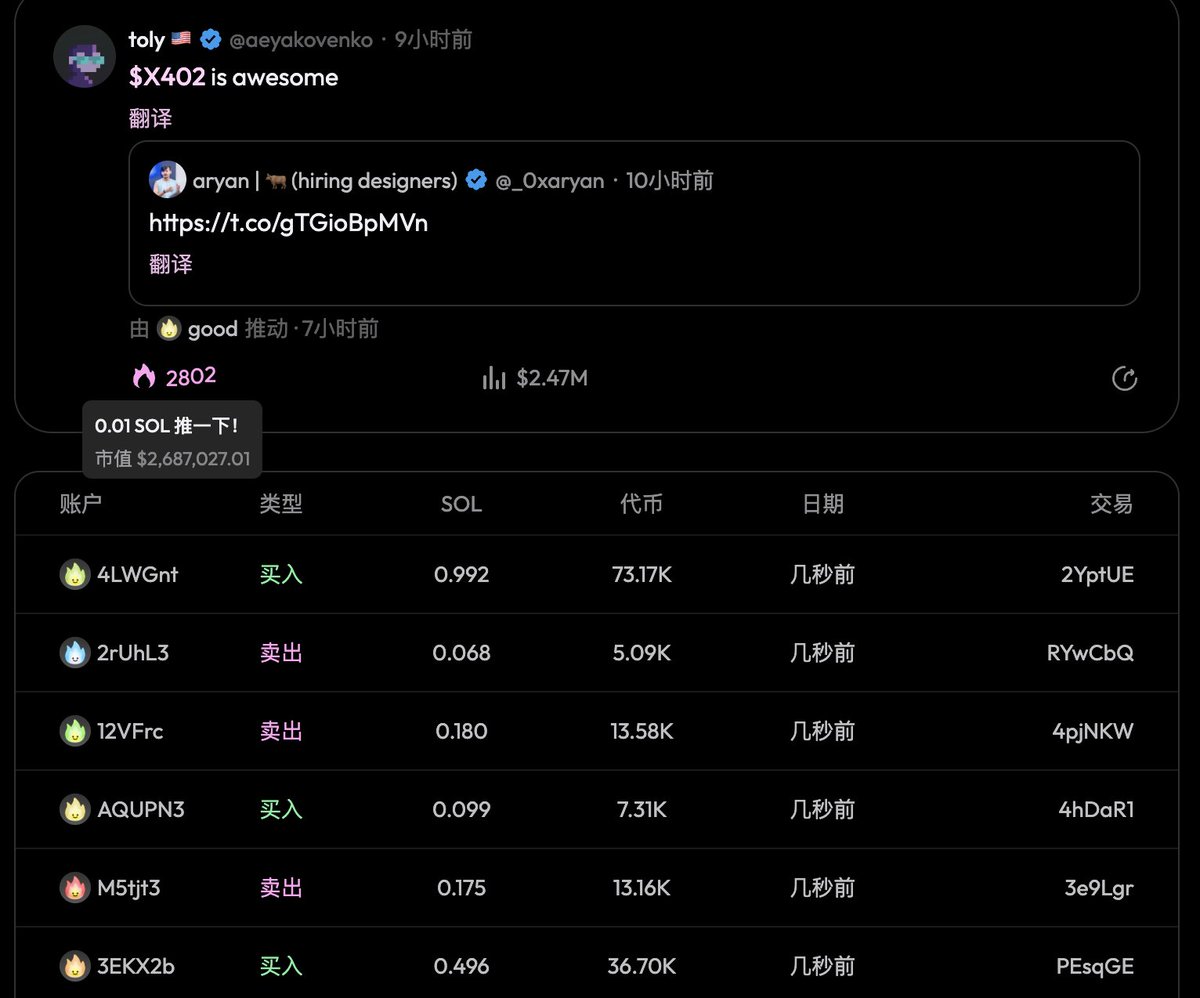The height and width of the screenshot is (998, 1200).
Task: Click the red flame avatar beside M5tjt3
Action: tap(75, 888)
